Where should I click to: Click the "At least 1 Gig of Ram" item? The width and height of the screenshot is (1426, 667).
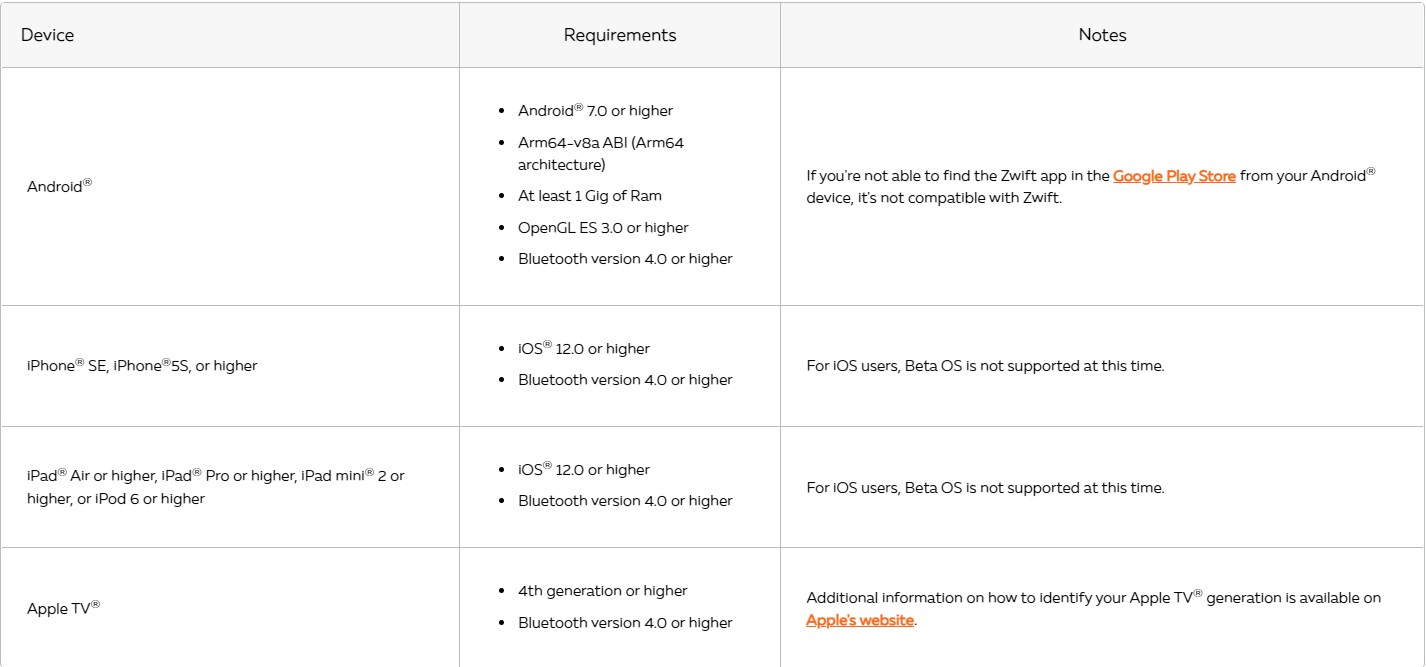pyautogui.click(x=589, y=196)
